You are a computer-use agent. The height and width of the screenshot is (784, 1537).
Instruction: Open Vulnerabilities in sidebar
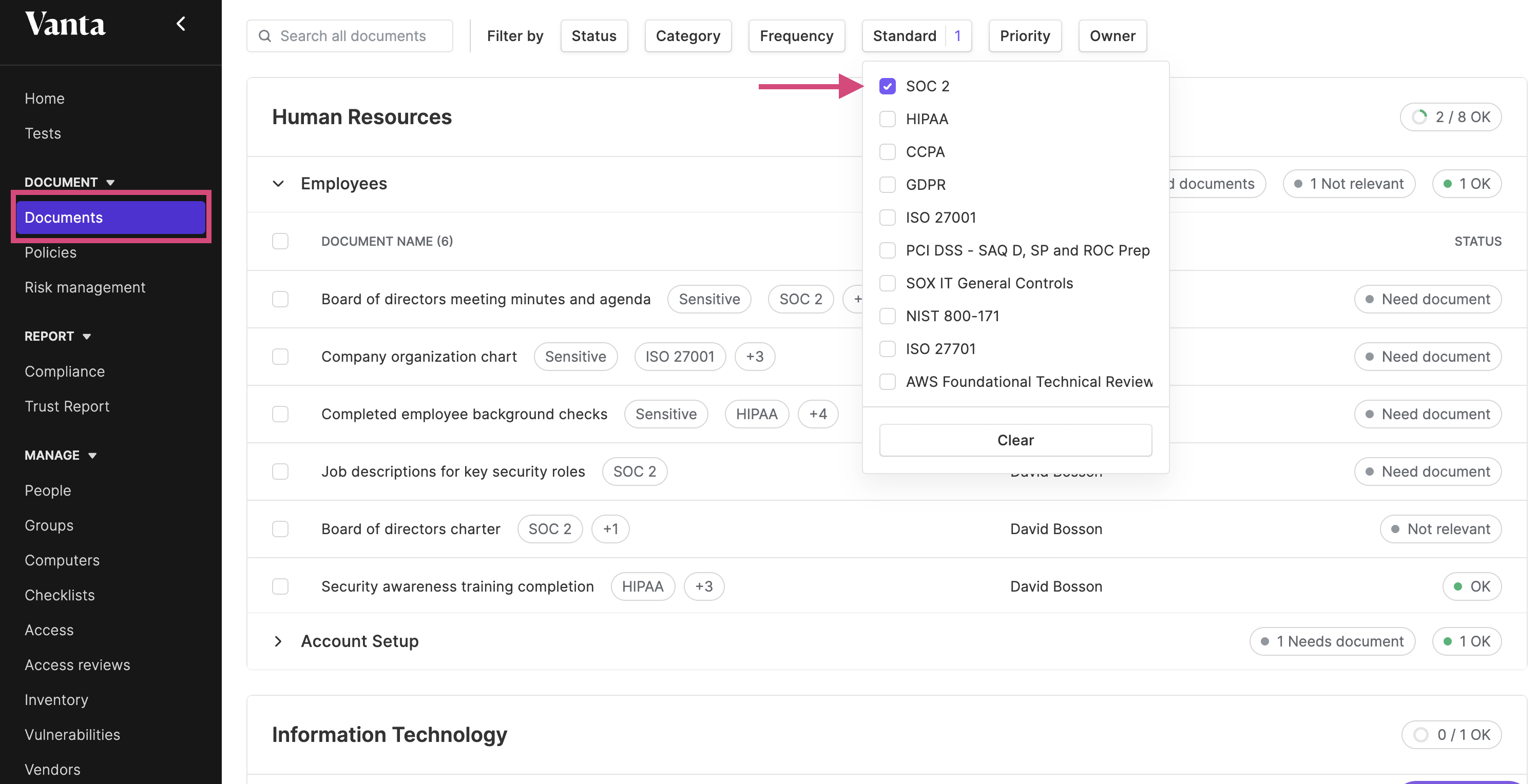(x=72, y=735)
